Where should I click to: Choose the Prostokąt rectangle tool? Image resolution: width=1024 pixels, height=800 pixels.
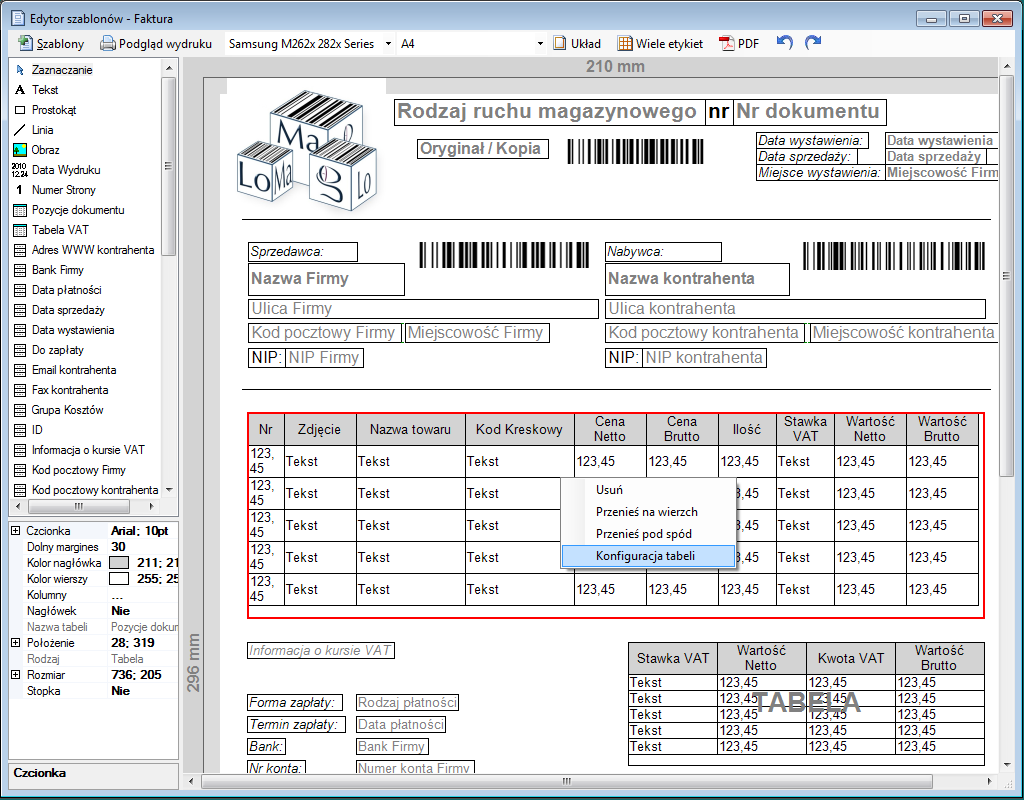(x=53, y=110)
